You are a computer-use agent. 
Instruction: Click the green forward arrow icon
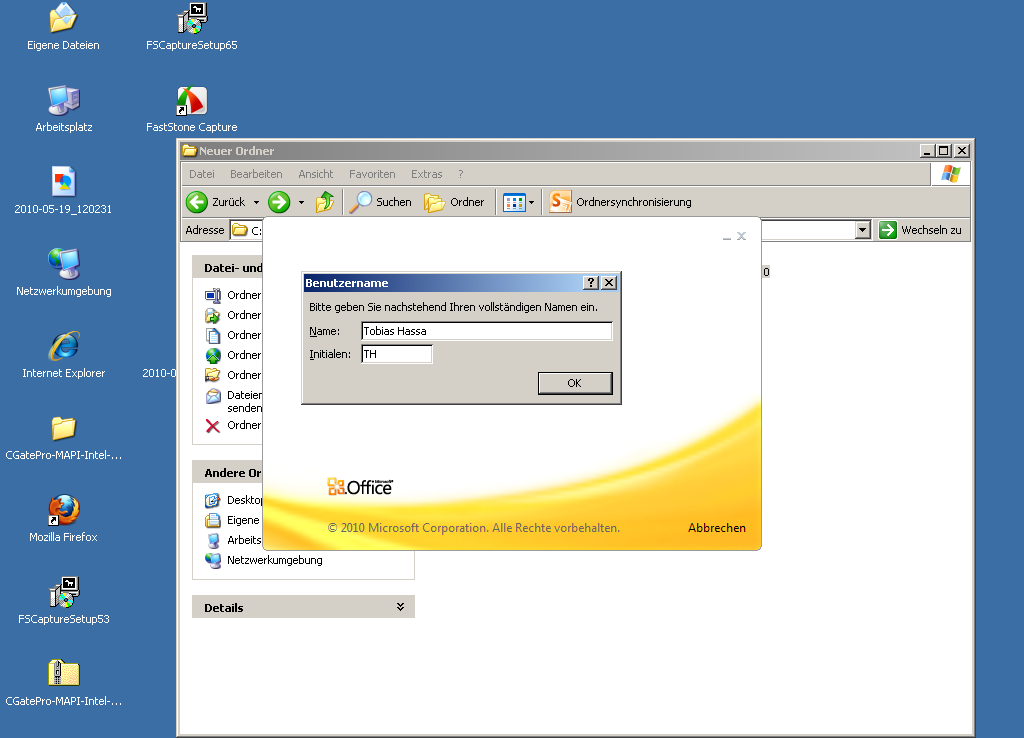click(x=279, y=202)
